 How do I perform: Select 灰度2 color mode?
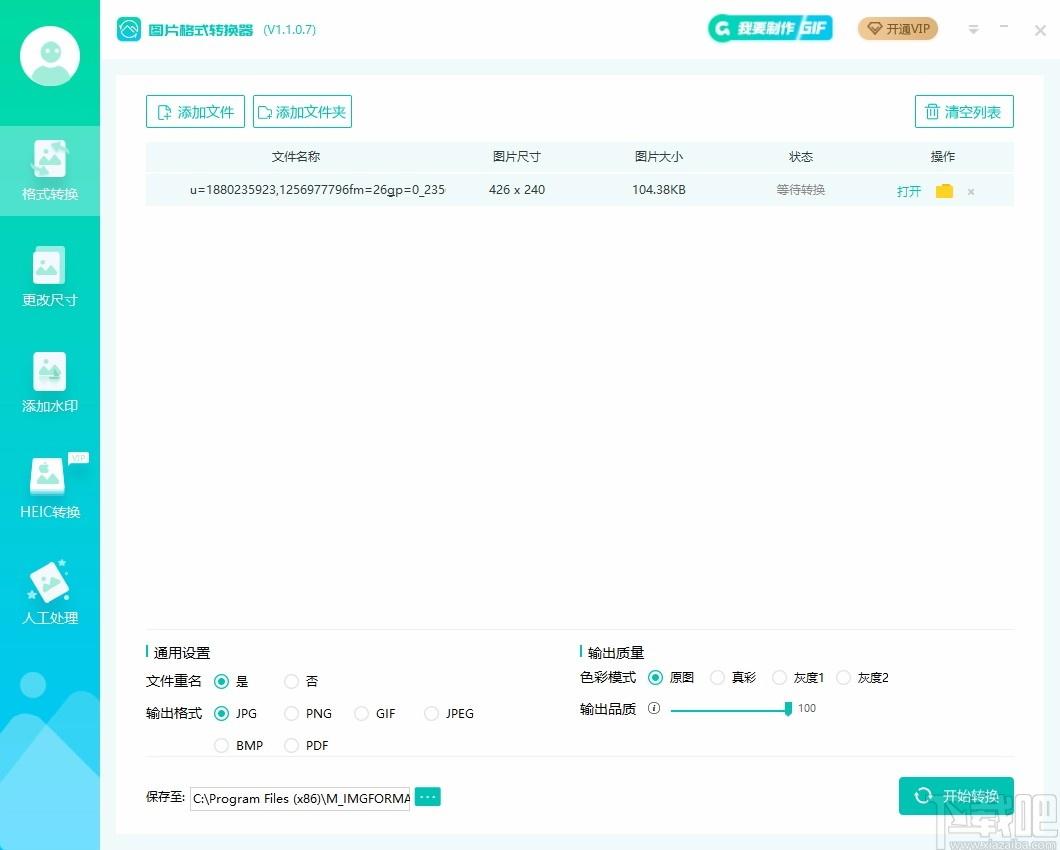[x=844, y=678]
